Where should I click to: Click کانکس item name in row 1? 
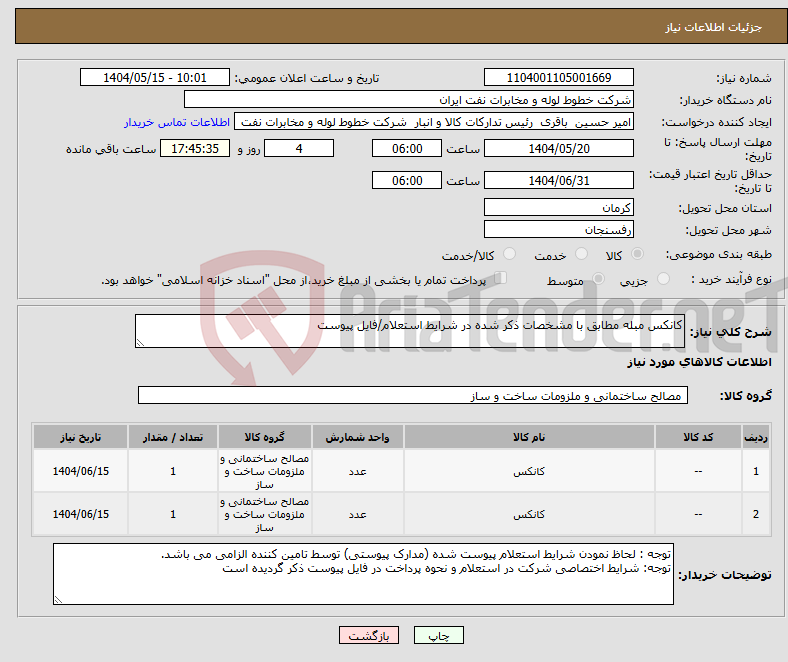coord(529,471)
